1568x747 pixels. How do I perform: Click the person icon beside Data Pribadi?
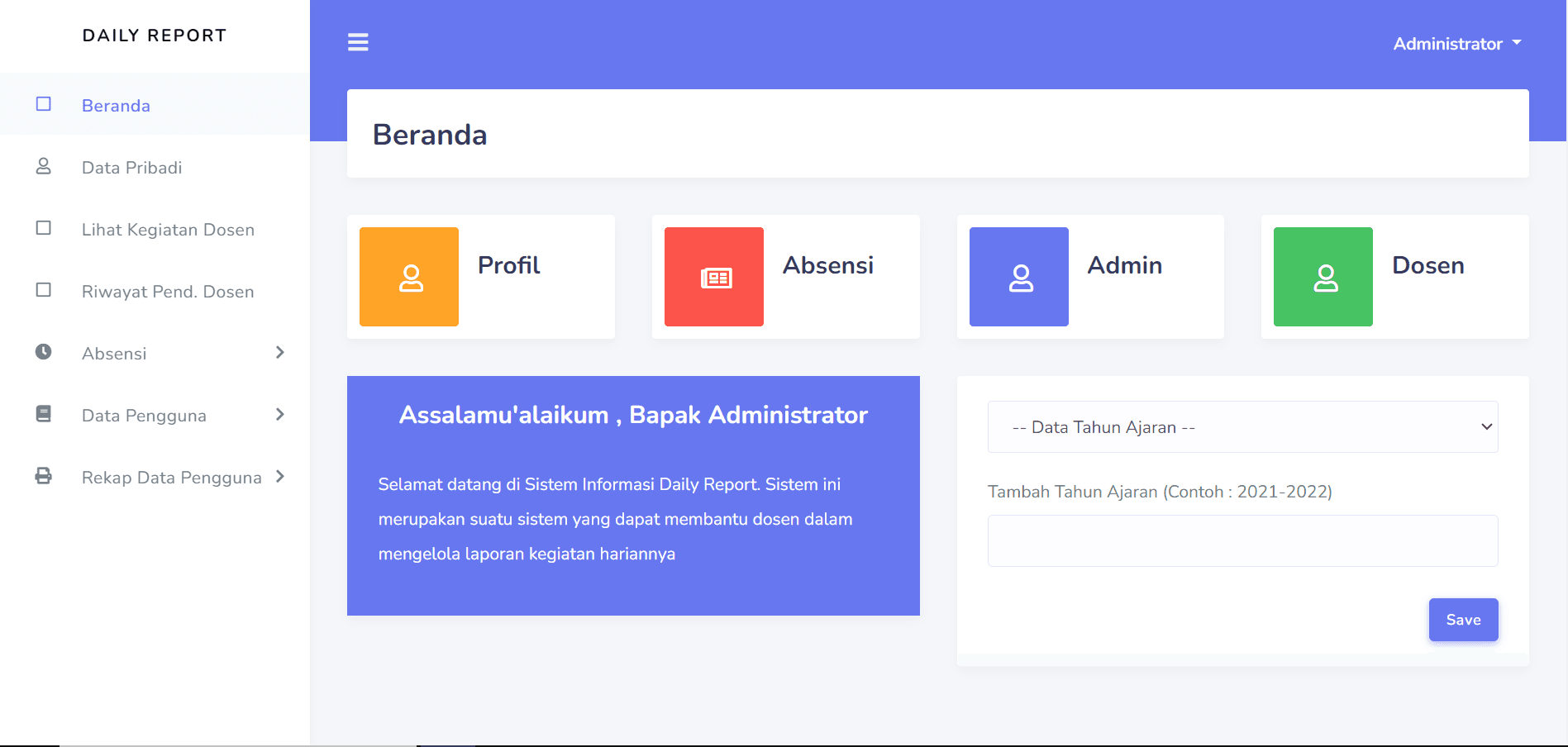(44, 167)
